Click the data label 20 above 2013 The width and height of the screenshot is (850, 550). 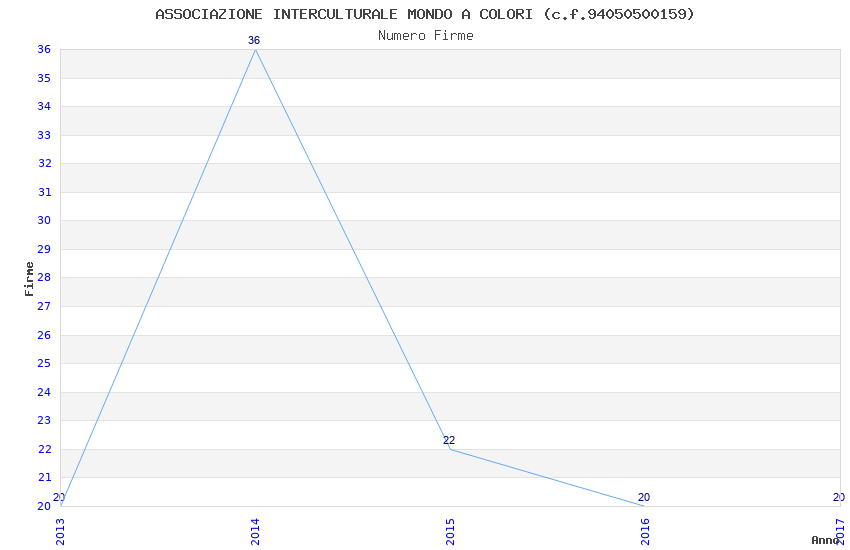(x=59, y=497)
